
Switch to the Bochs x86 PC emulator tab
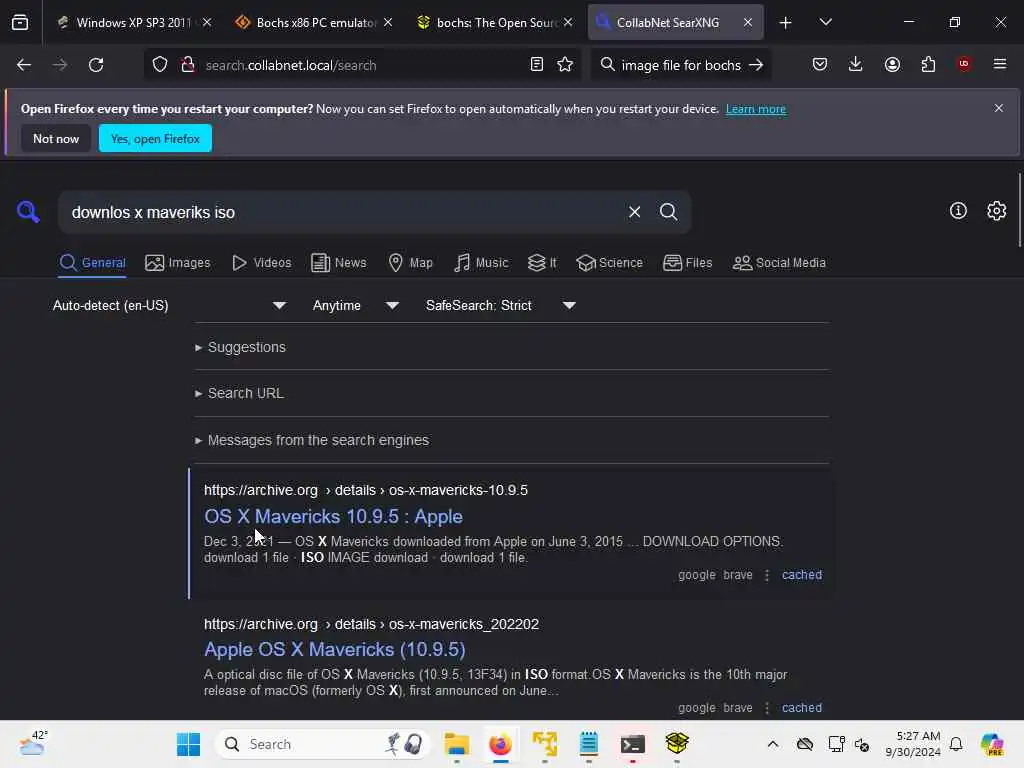(x=315, y=23)
